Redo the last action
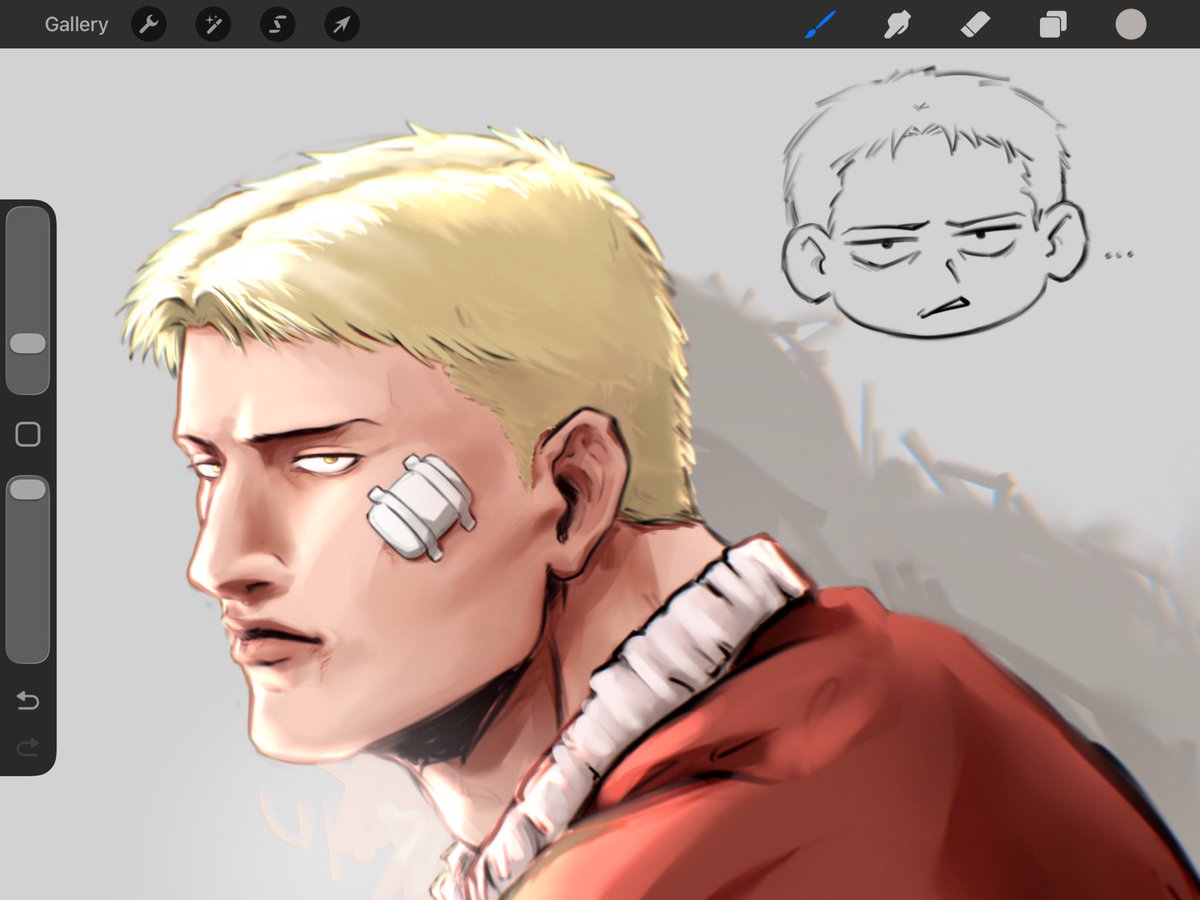The image size is (1200, 900). (x=28, y=746)
